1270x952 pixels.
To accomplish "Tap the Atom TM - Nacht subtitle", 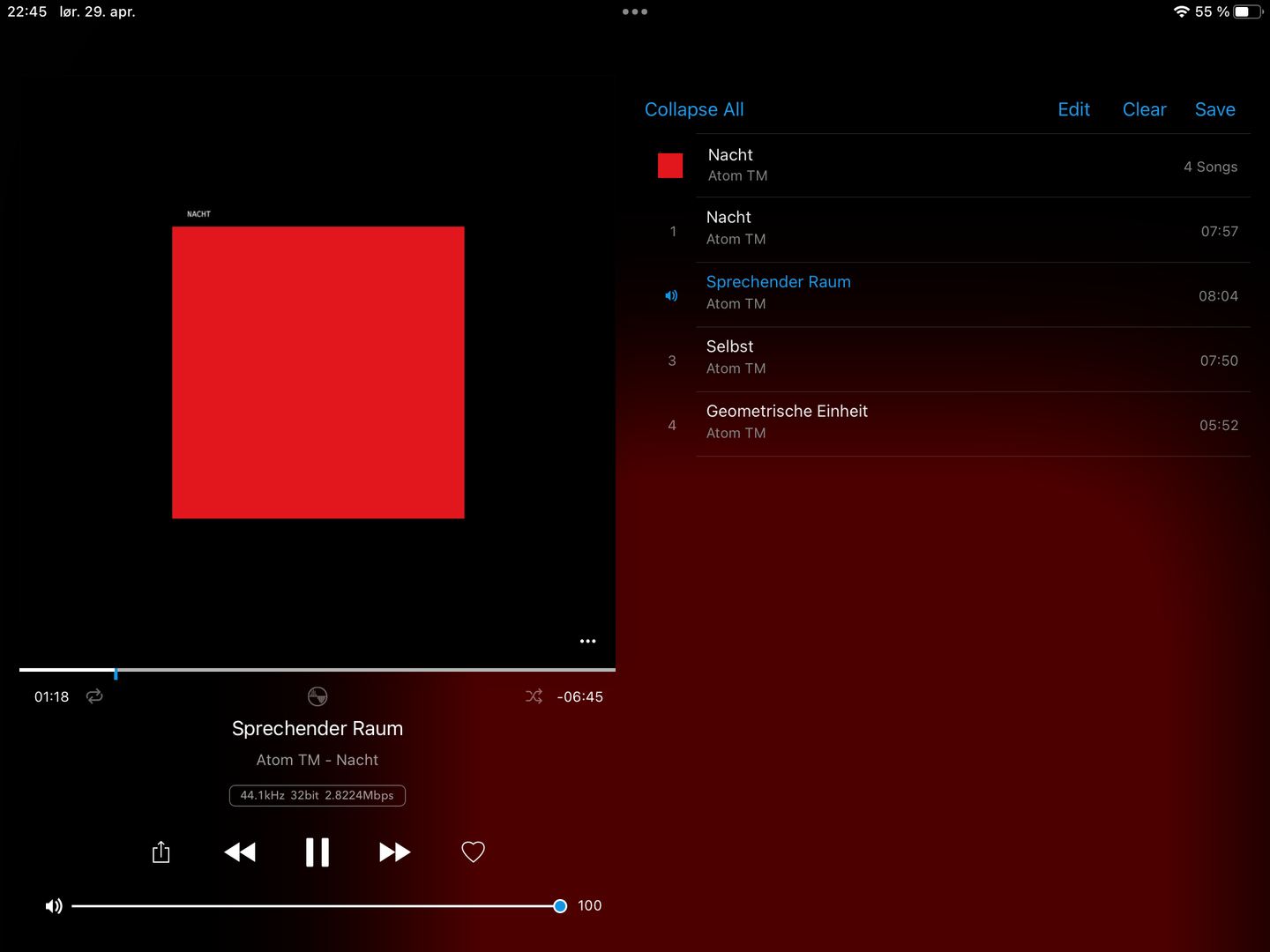I will (317, 760).
